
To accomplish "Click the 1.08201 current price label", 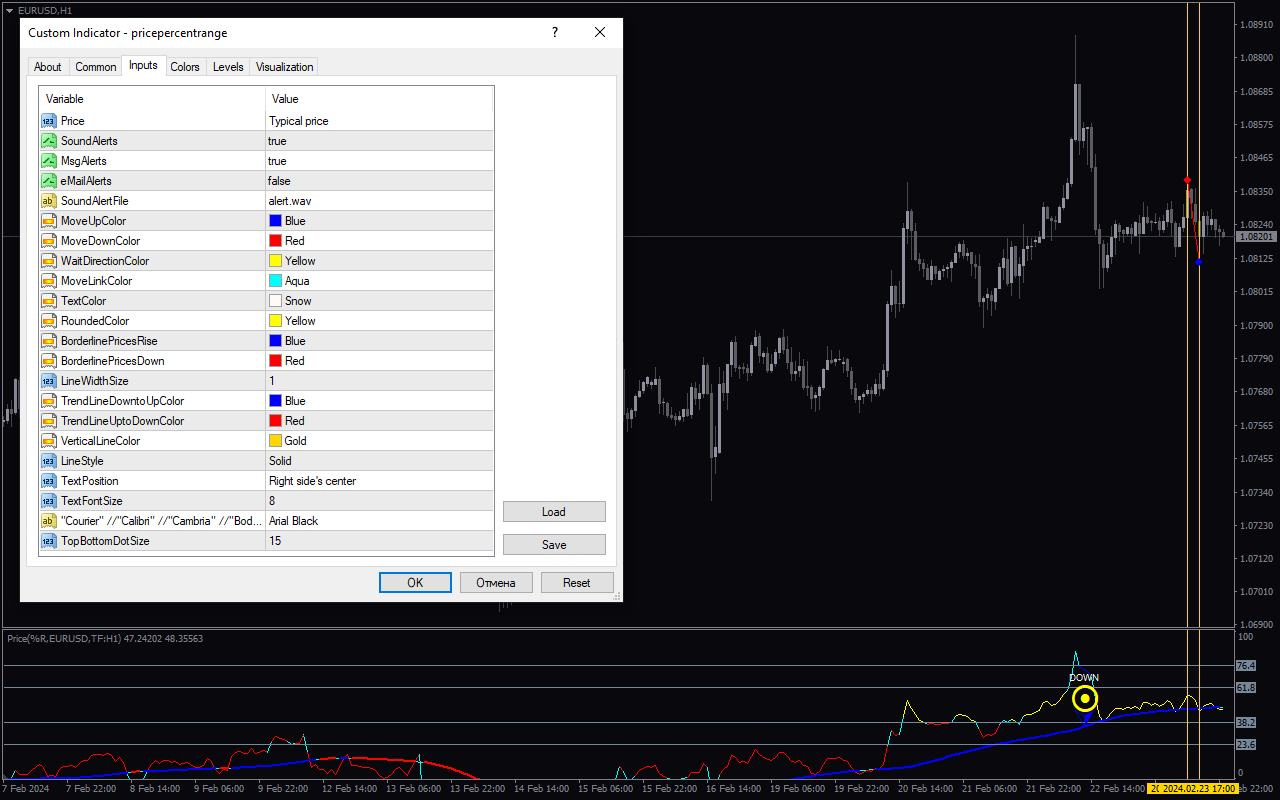I will pyautogui.click(x=1256, y=237).
